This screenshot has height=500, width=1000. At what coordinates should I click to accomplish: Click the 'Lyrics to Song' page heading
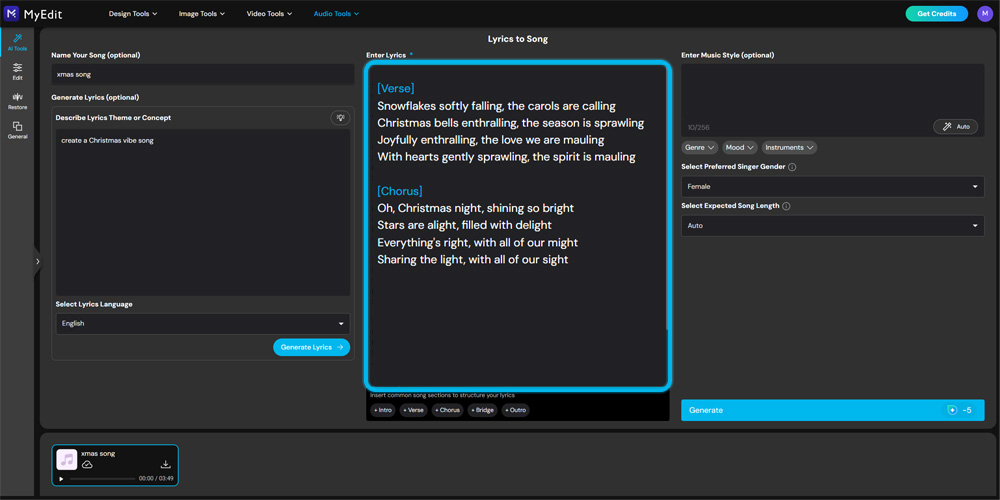tap(518, 39)
